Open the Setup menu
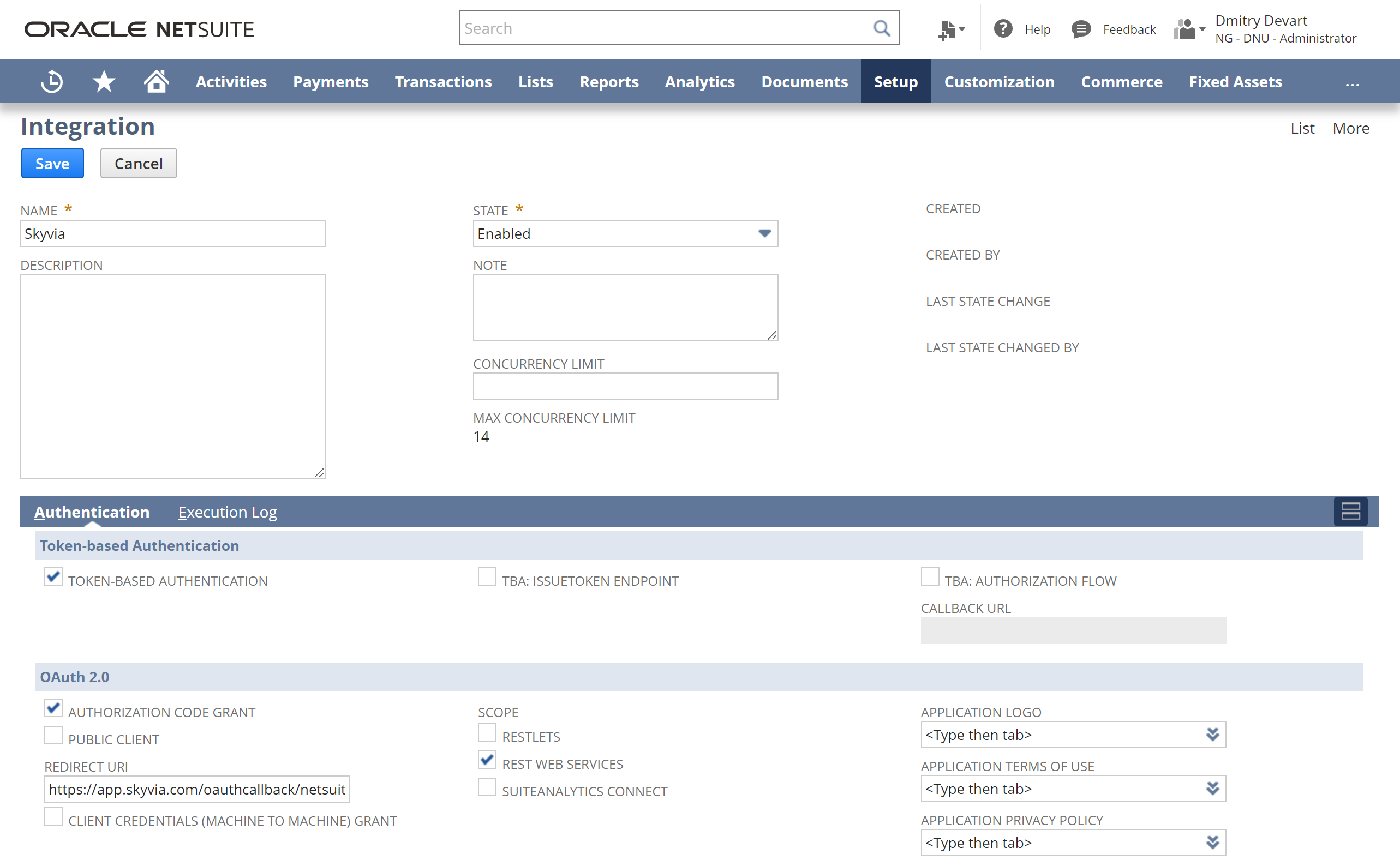This screenshot has height=866, width=1400. pos(896,81)
